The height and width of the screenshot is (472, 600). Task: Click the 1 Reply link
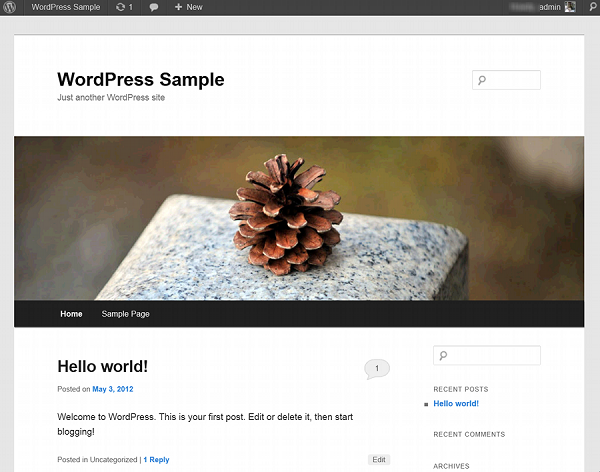pyautogui.click(x=157, y=459)
